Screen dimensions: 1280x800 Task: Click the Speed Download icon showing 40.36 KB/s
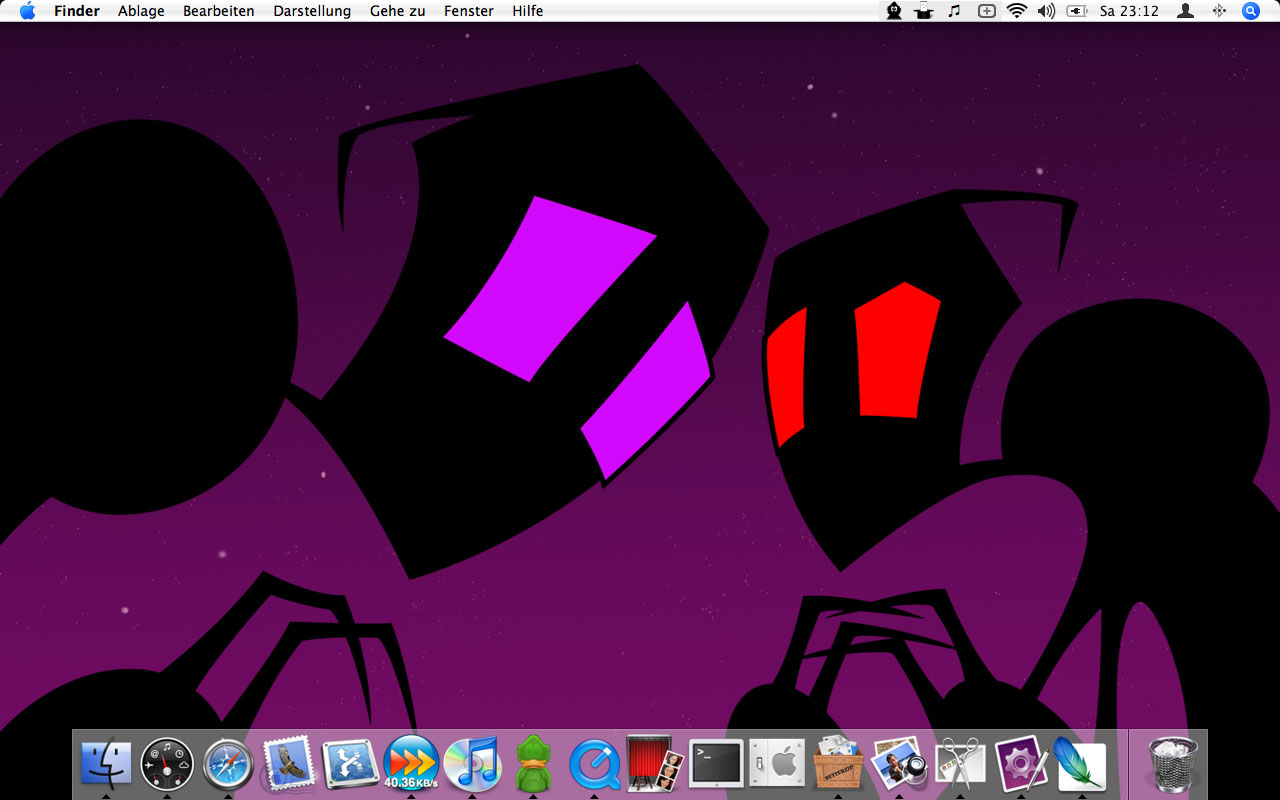pos(411,763)
